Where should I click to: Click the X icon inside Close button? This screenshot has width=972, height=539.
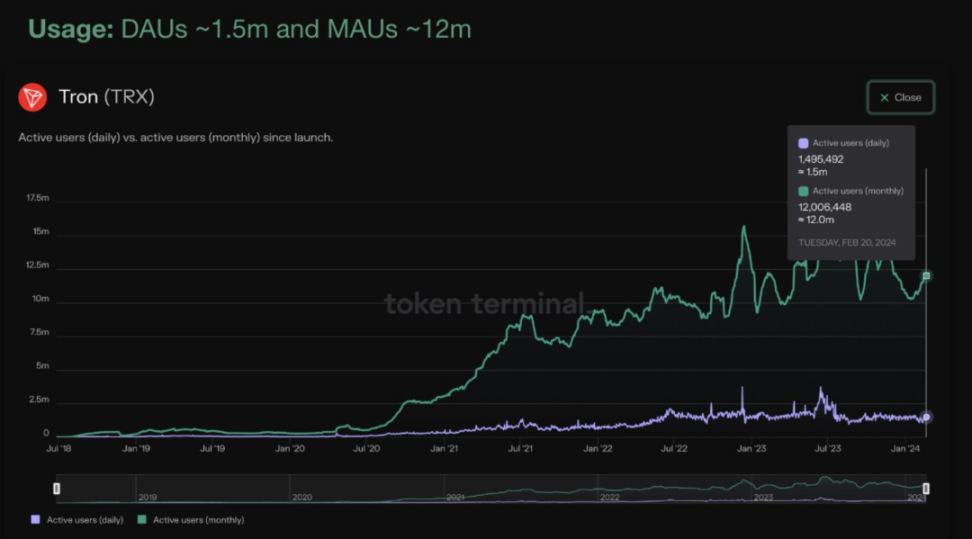click(885, 98)
